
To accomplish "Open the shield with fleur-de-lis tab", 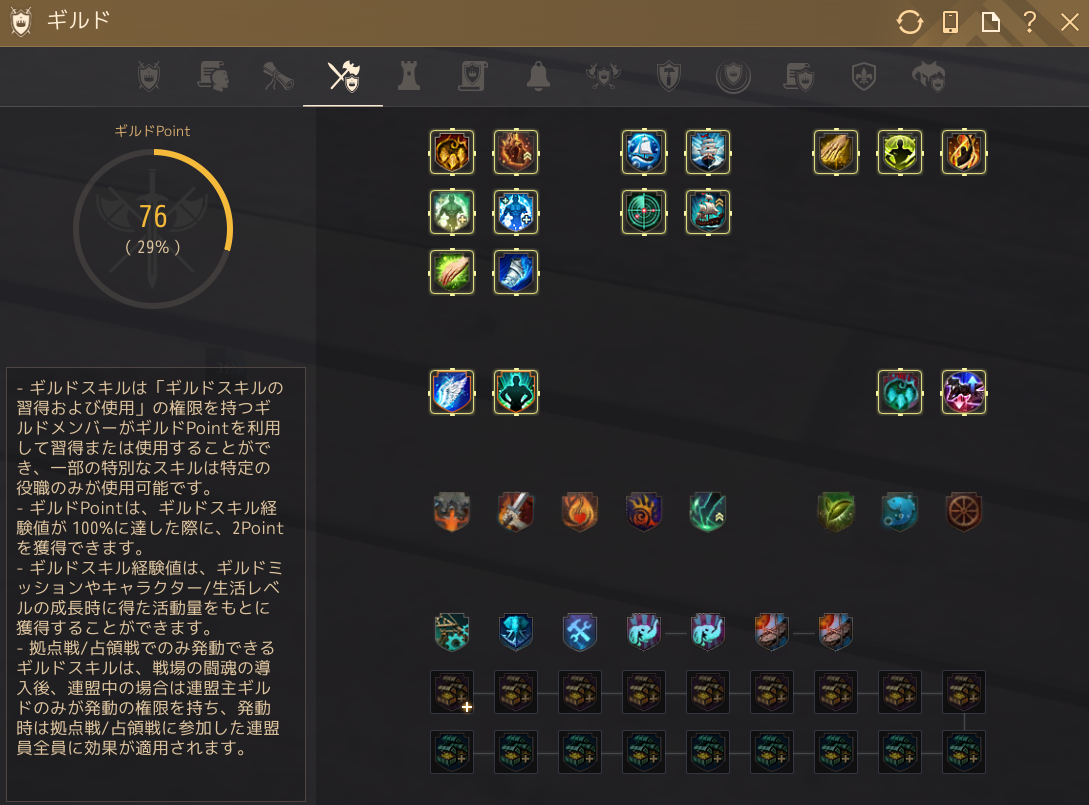I will point(863,76).
